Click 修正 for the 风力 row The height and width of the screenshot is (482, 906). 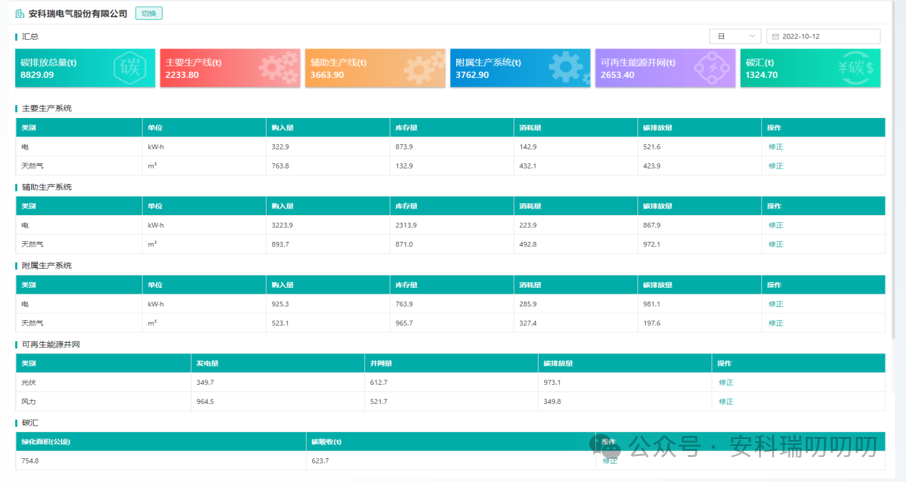coord(726,402)
